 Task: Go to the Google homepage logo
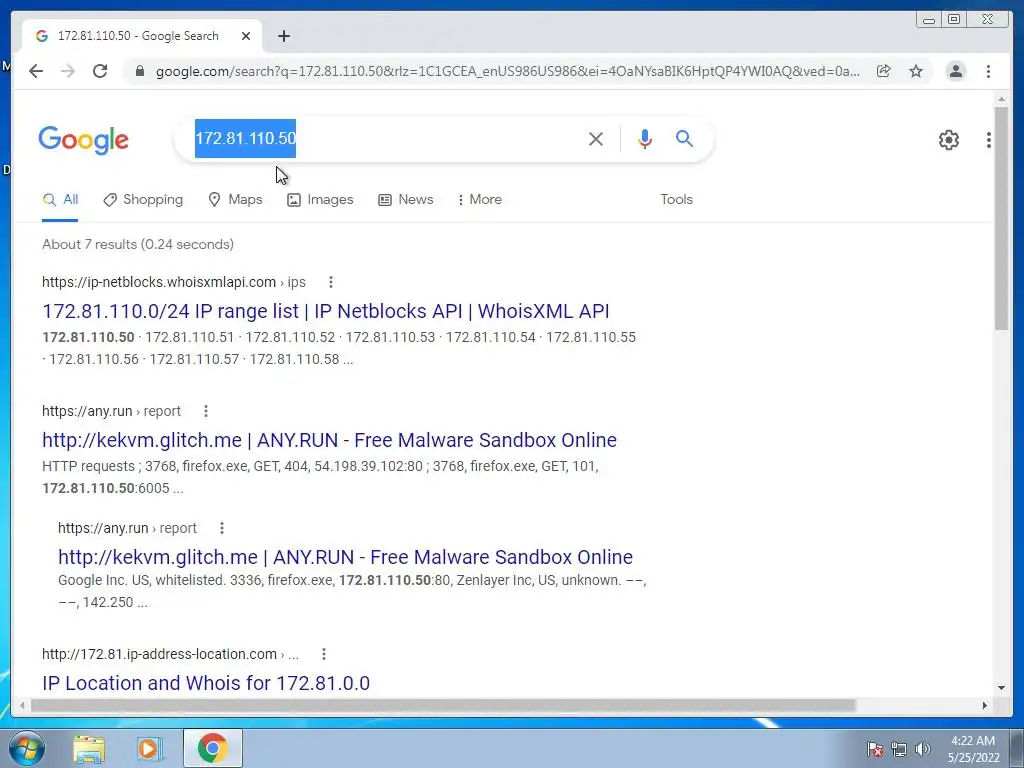[x=84, y=140]
